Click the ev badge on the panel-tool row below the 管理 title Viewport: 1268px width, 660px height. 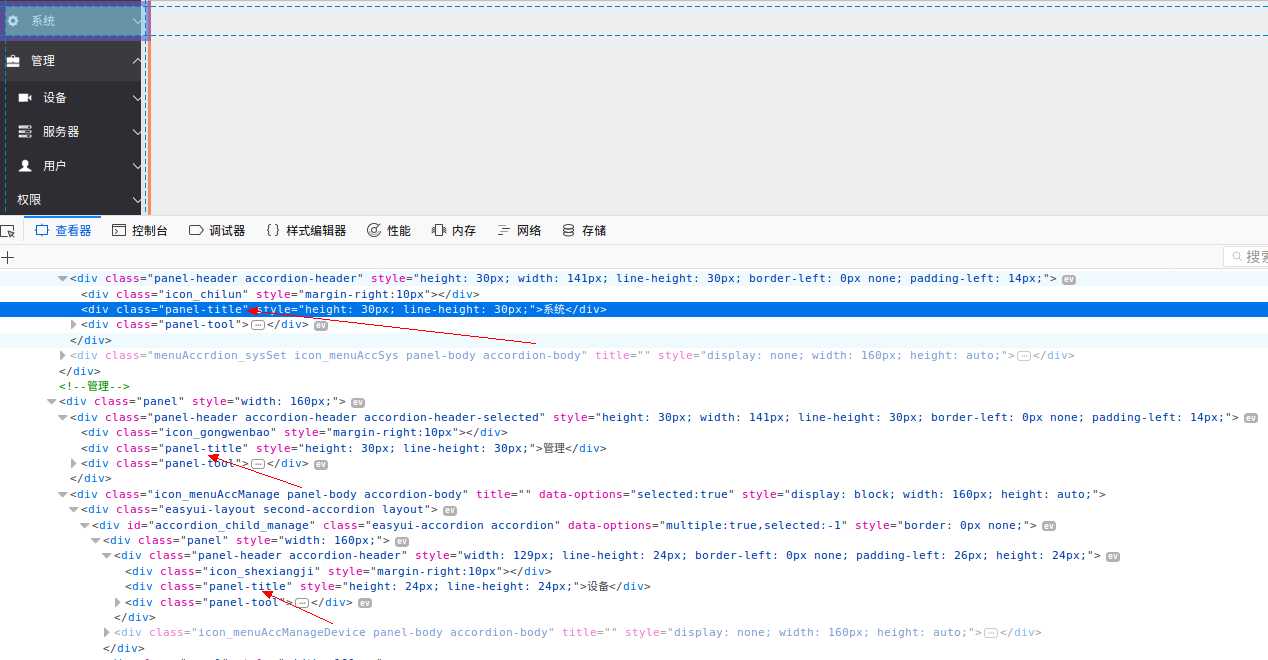pyautogui.click(x=321, y=465)
